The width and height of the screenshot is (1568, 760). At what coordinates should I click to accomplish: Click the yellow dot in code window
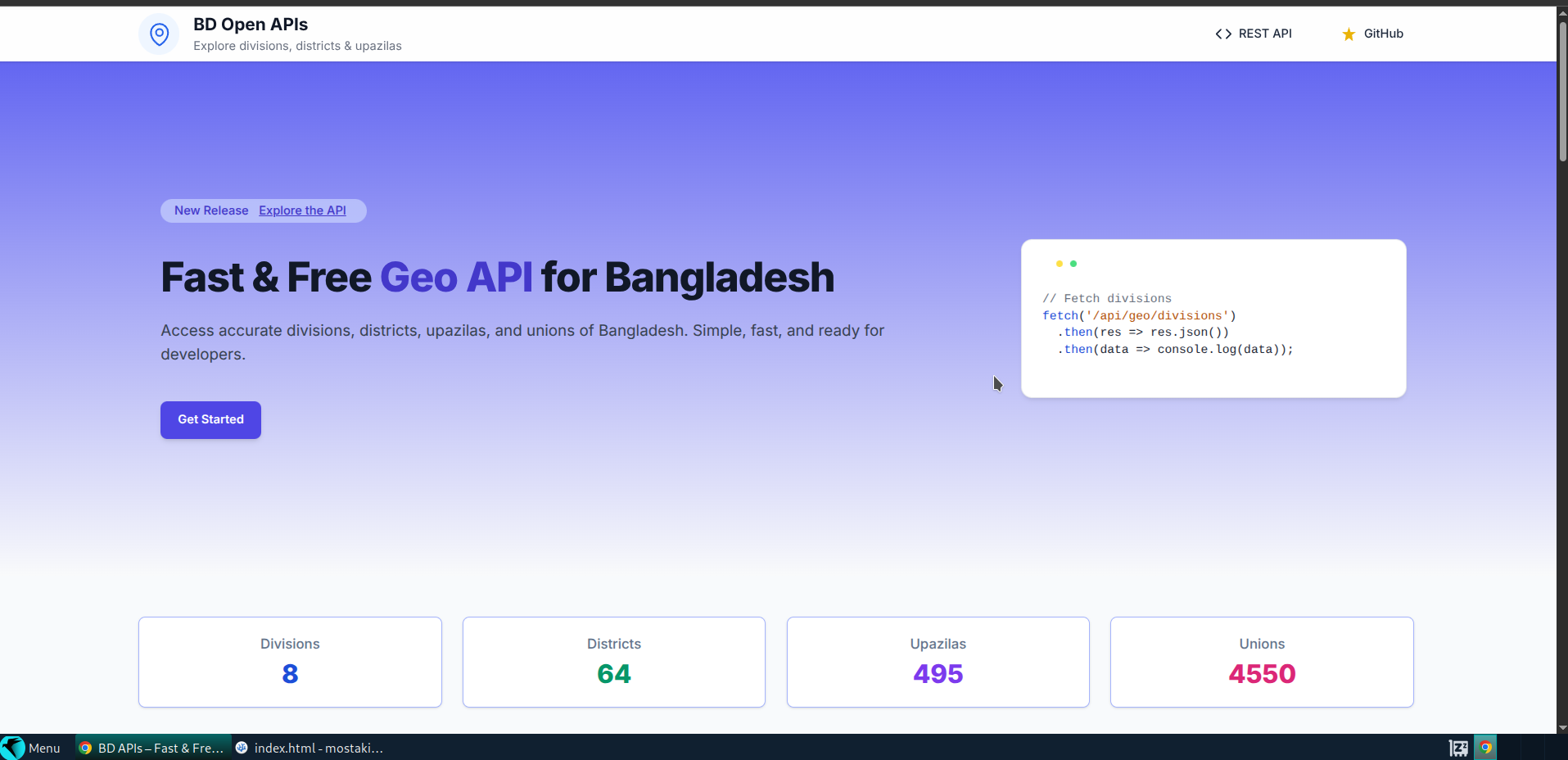(1059, 264)
